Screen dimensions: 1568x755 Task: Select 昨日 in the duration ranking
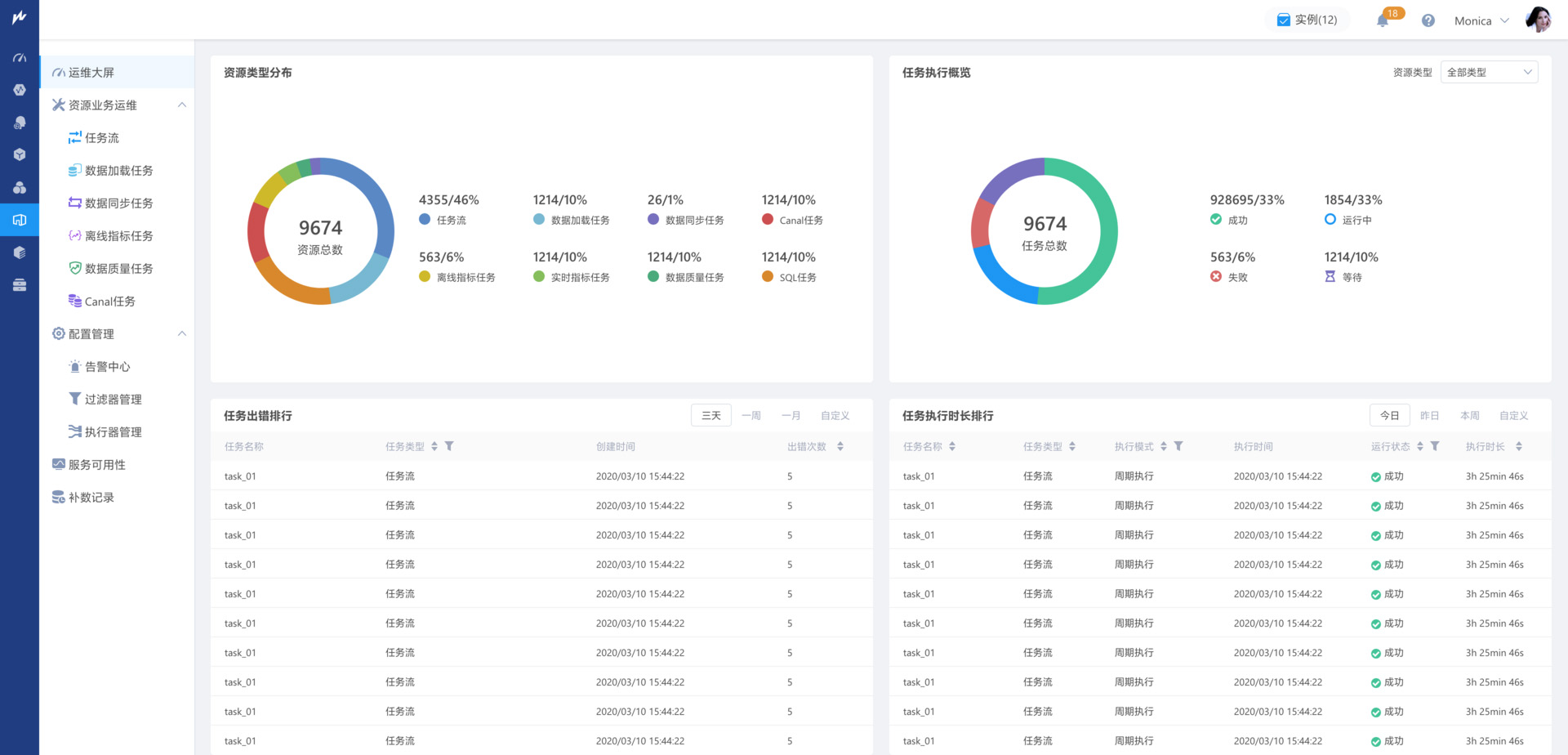(x=1429, y=416)
